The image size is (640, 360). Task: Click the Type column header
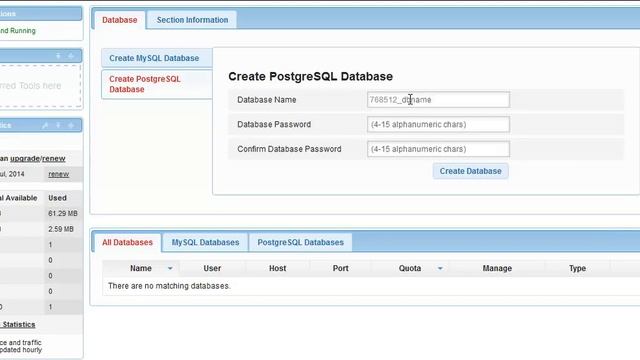(x=578, y=269)
